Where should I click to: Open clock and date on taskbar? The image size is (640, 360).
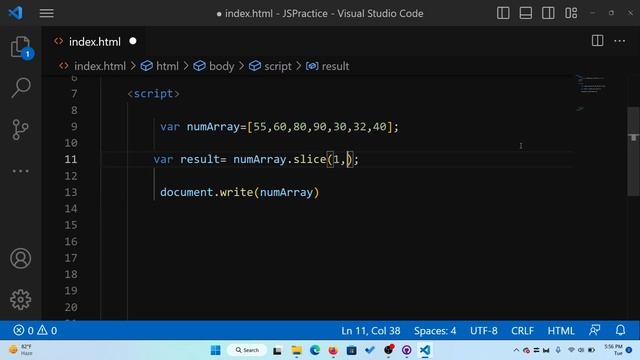coord(613,350)
